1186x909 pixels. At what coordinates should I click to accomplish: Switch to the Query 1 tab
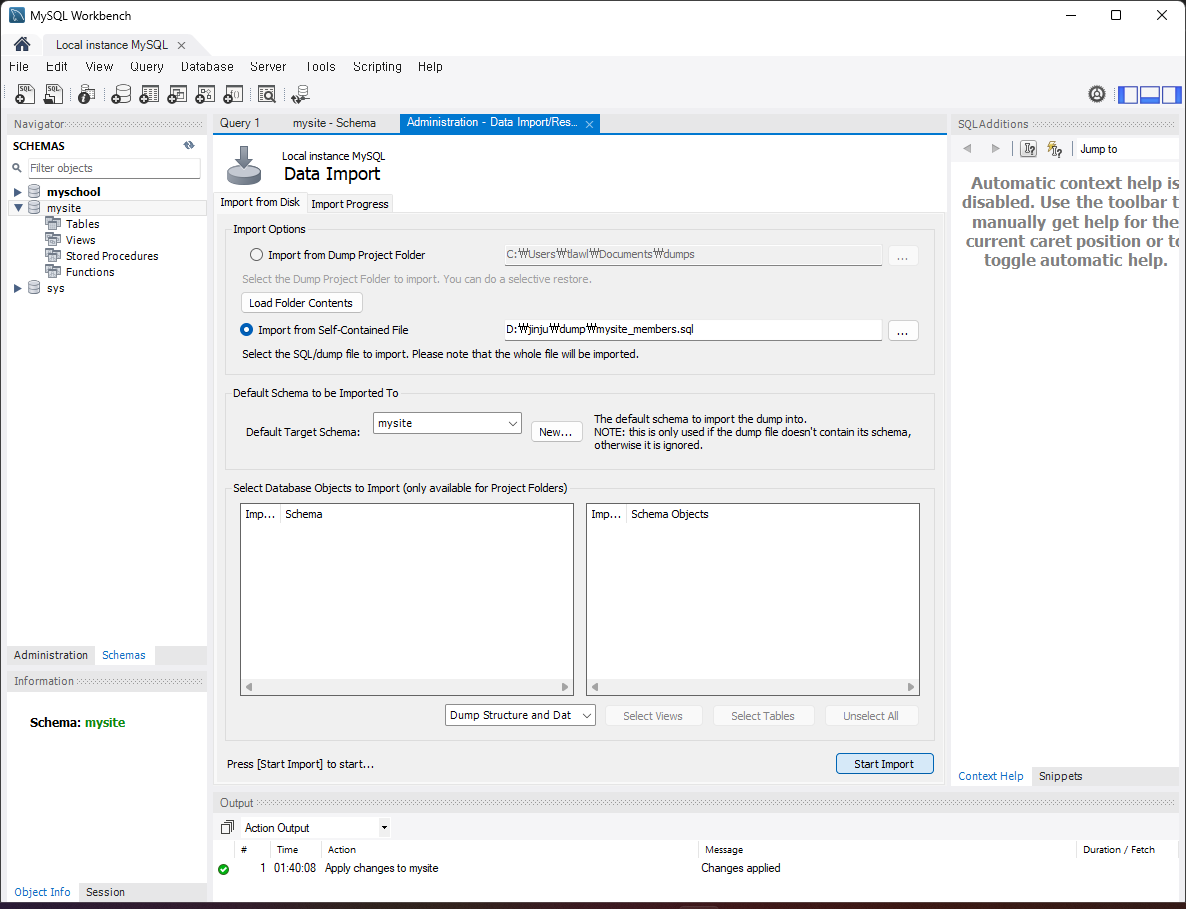(240, 123)
